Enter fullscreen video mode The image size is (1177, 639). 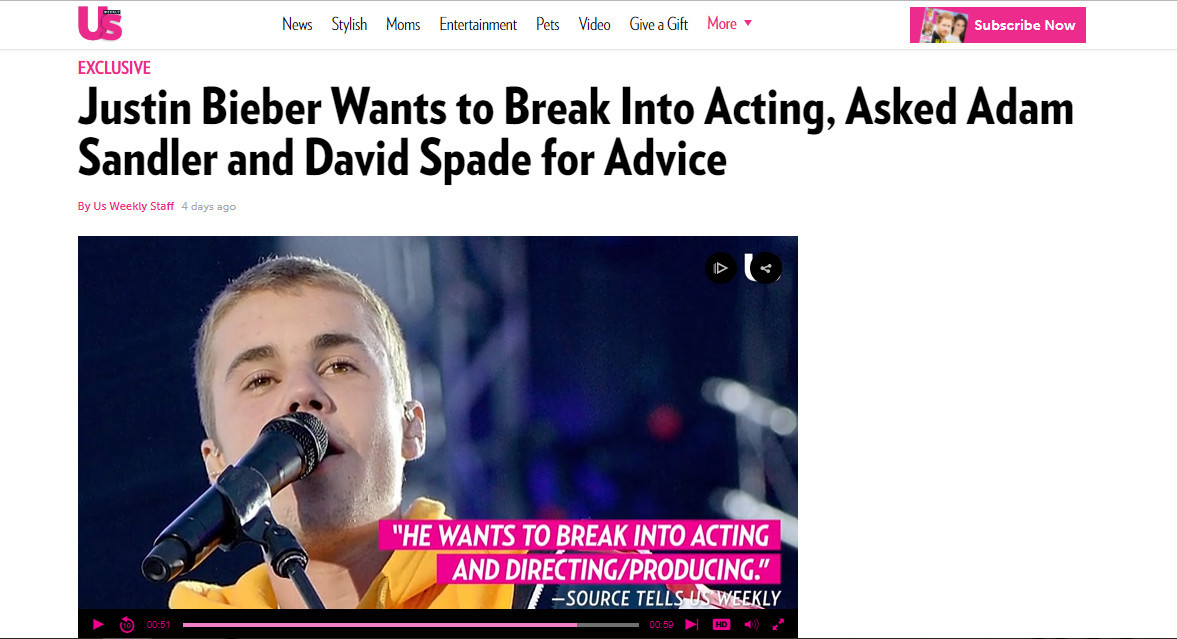pyautogui.click(x=778, y=624)
